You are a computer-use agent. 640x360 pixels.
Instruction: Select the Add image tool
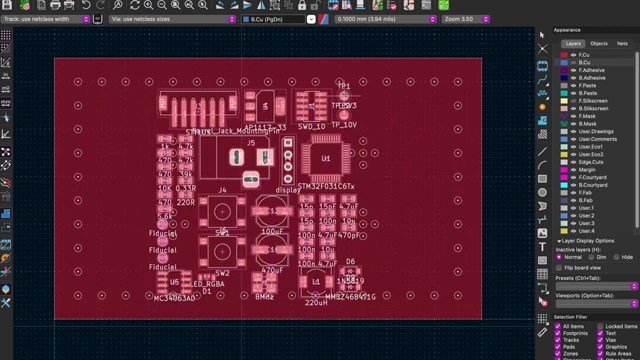tap(542, 233)
